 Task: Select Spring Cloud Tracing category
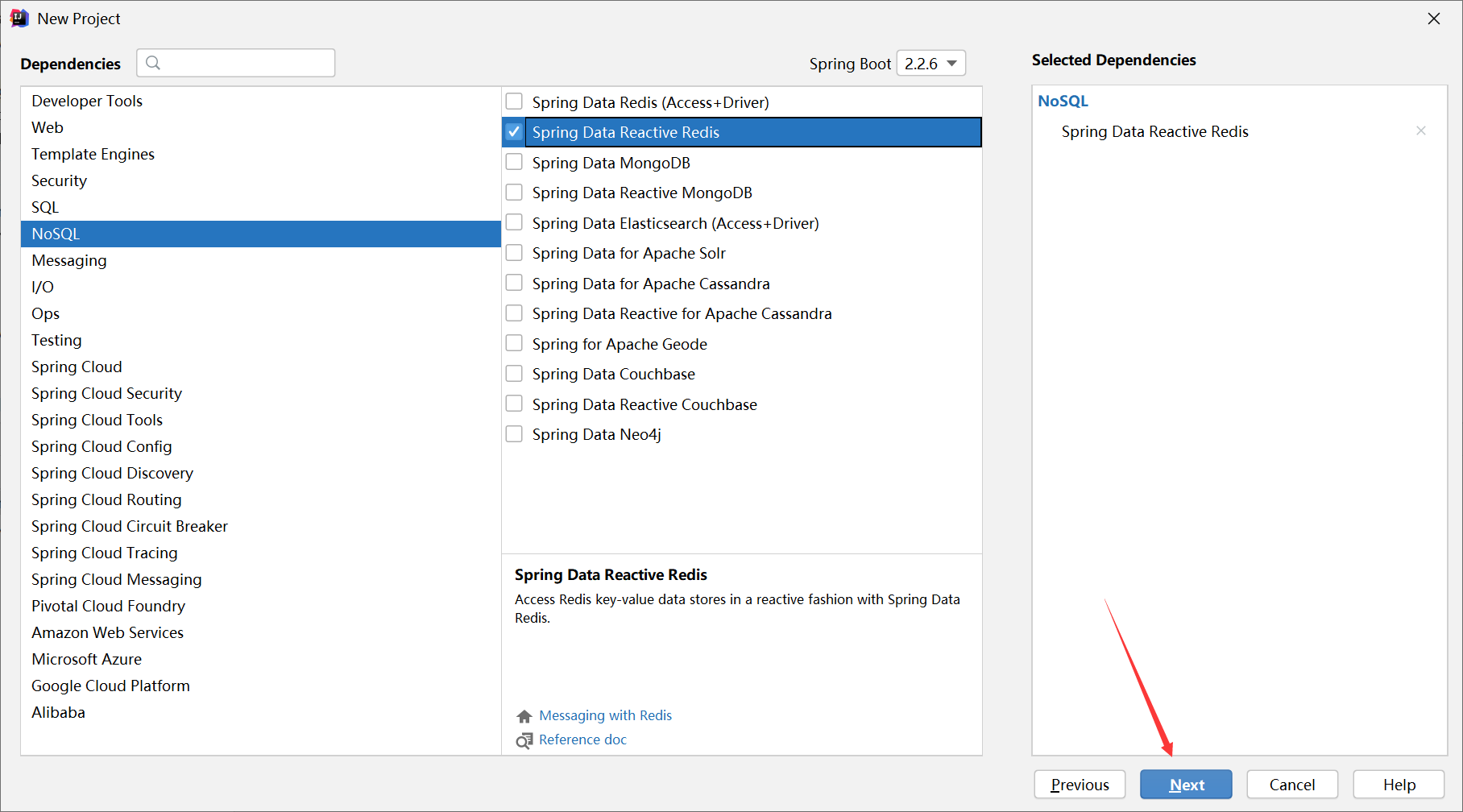pos(261,553)
